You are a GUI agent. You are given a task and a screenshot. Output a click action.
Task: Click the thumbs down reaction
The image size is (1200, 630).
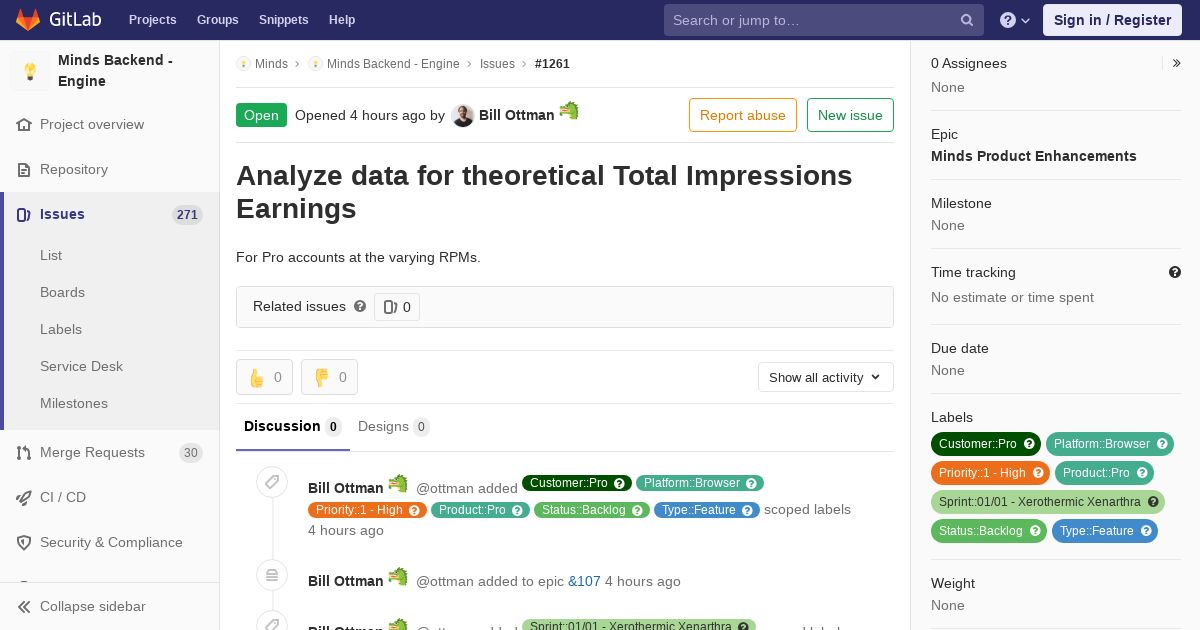tap(329, 377)
